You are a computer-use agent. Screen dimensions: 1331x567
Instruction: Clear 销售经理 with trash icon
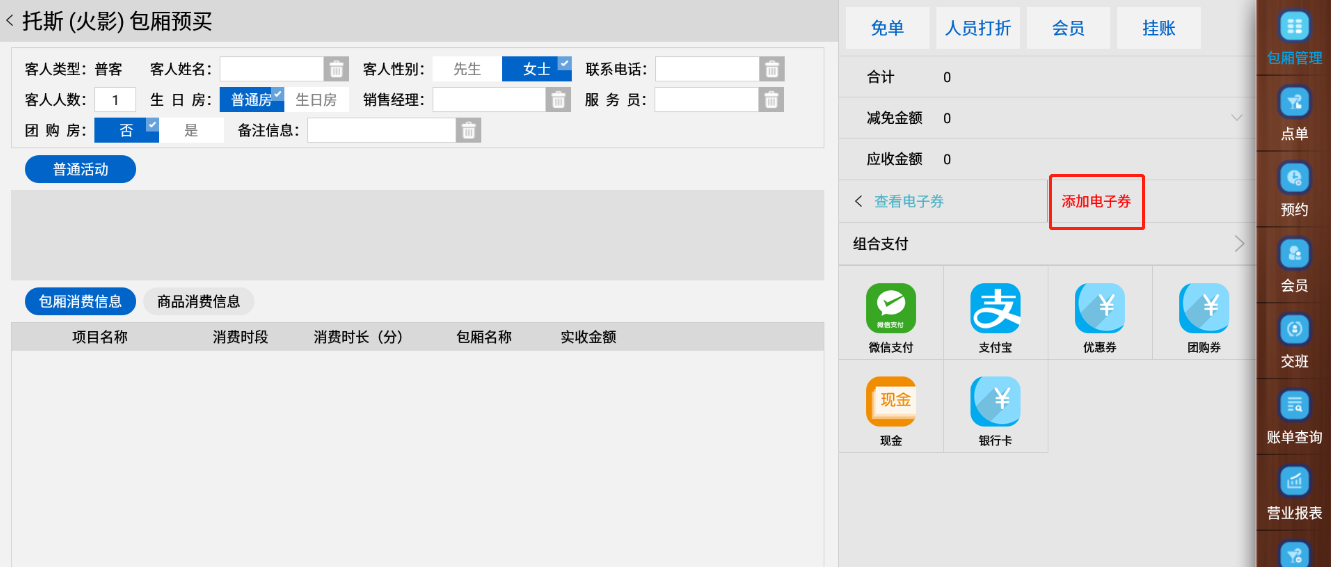pos(559,100)
